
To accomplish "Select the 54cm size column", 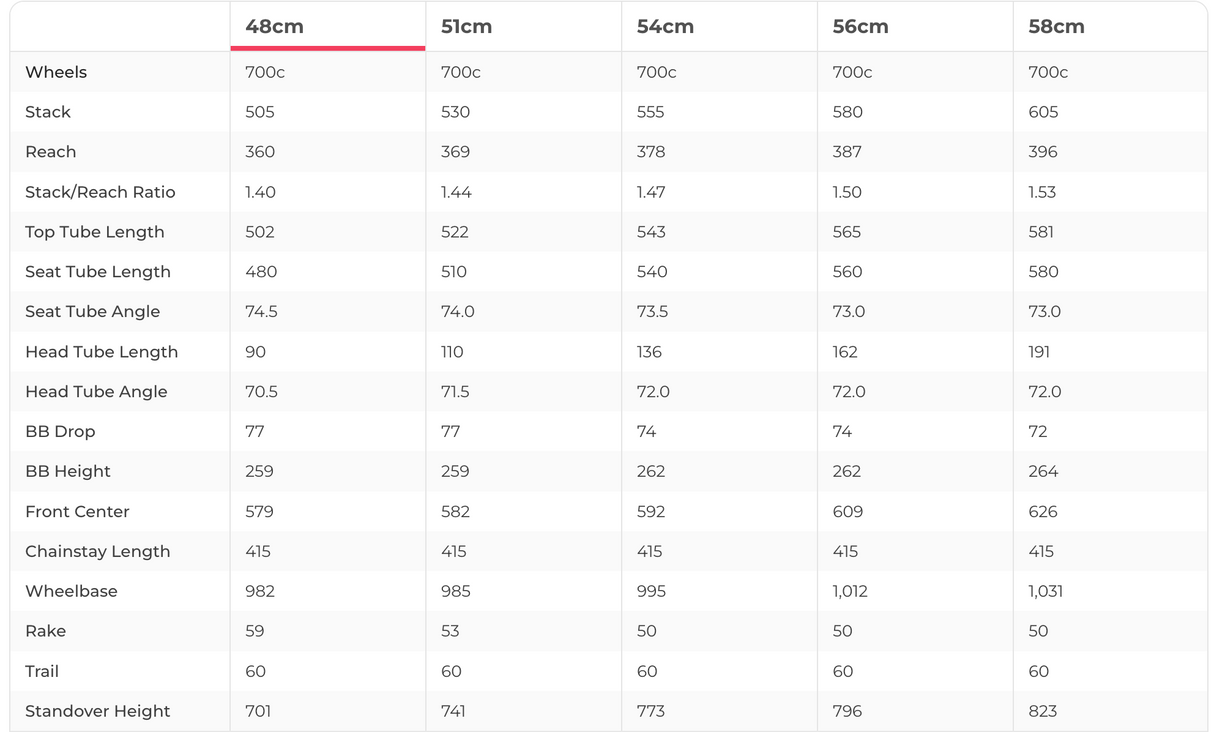I will pos(665,27).
